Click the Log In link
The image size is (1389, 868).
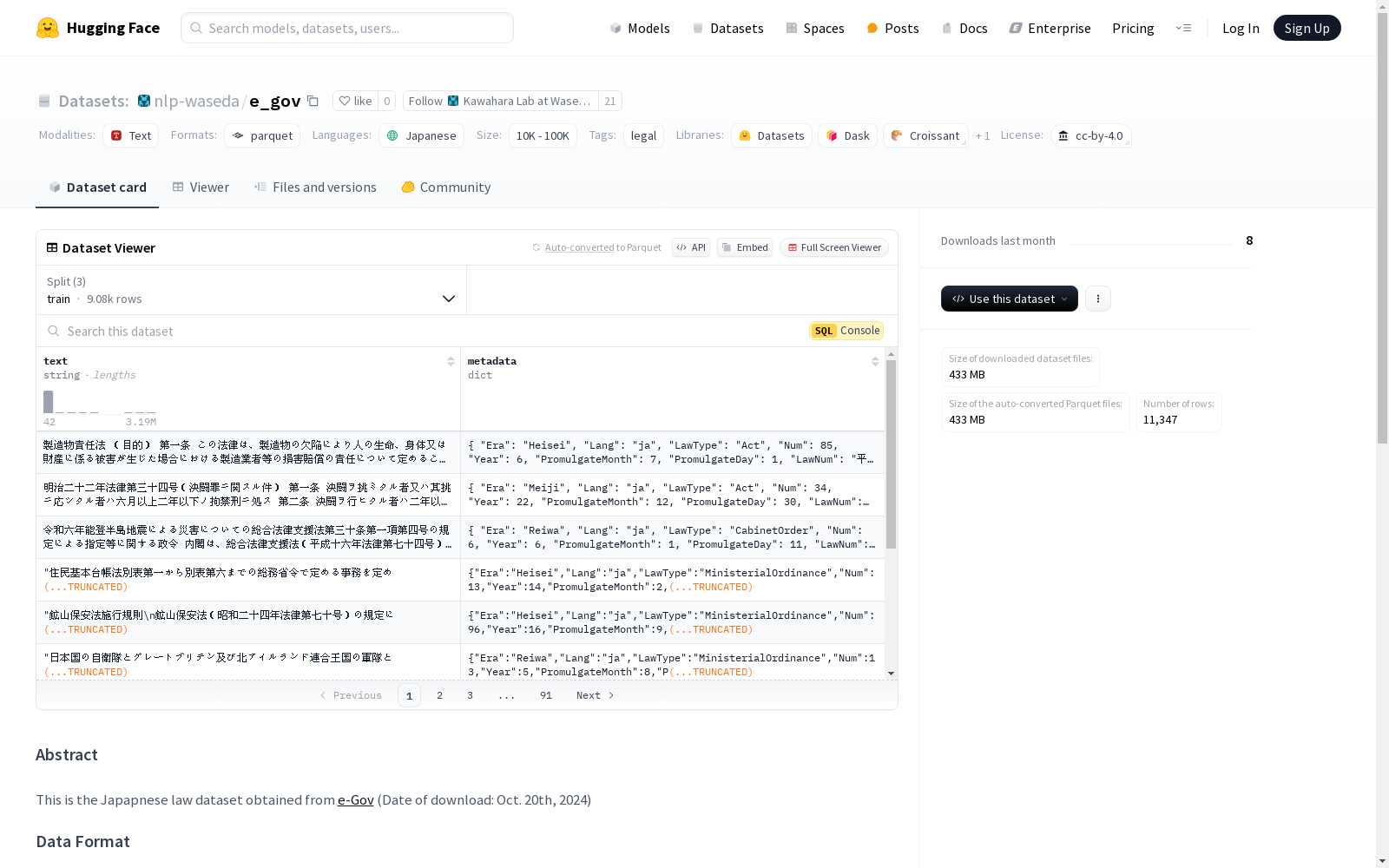point(1241,28)
